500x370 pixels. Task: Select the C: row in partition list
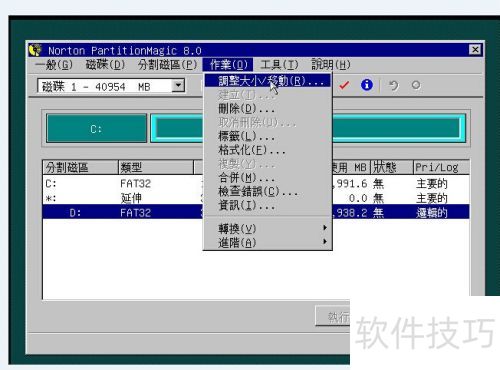[256, 183]
